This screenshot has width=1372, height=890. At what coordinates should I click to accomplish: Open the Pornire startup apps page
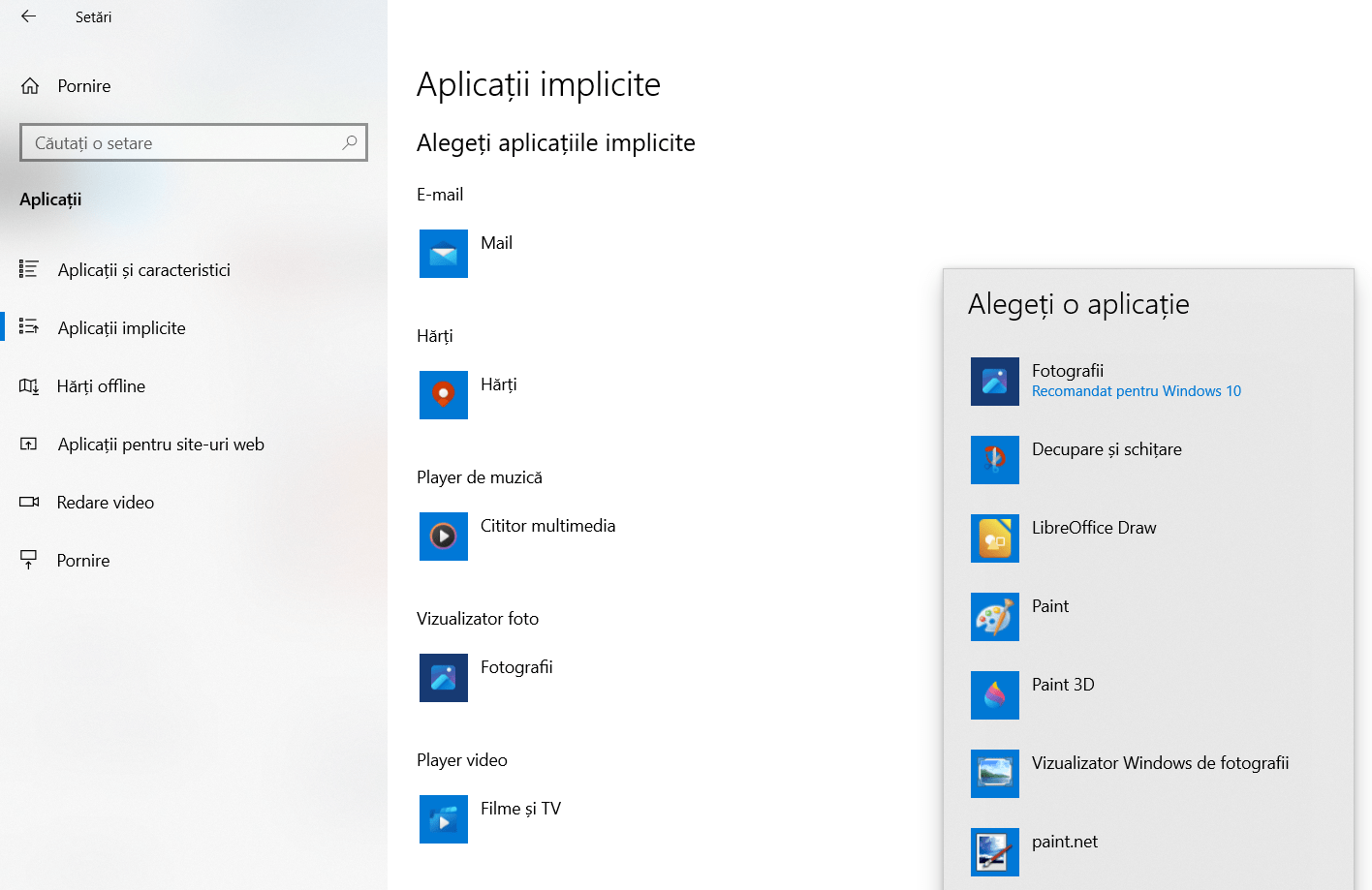[x=84, y=560]
